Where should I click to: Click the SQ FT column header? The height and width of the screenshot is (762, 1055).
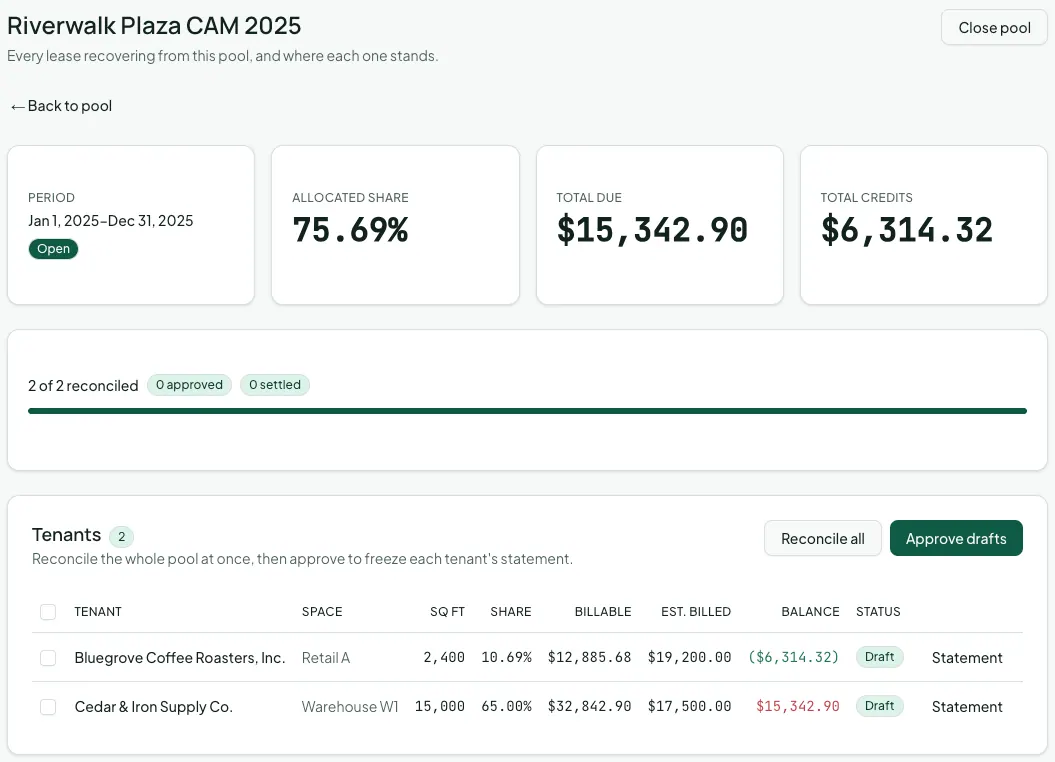pos(447,611)
